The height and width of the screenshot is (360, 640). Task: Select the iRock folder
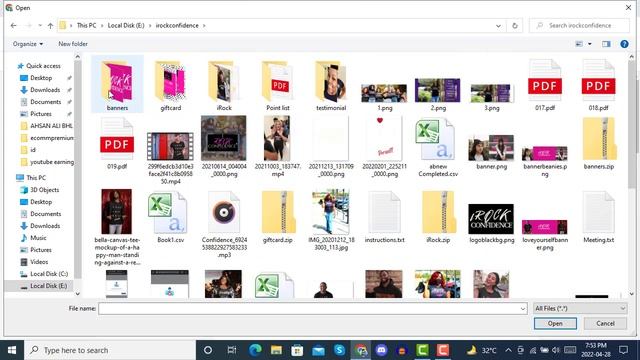click(224, 85)
